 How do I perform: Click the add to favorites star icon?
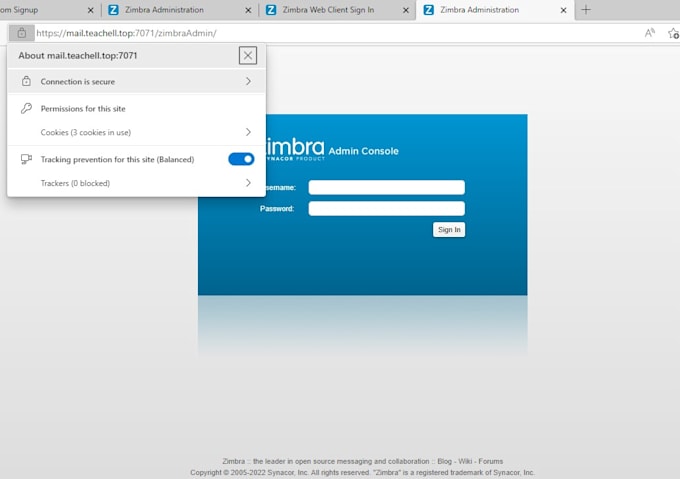tap(673, 33)
